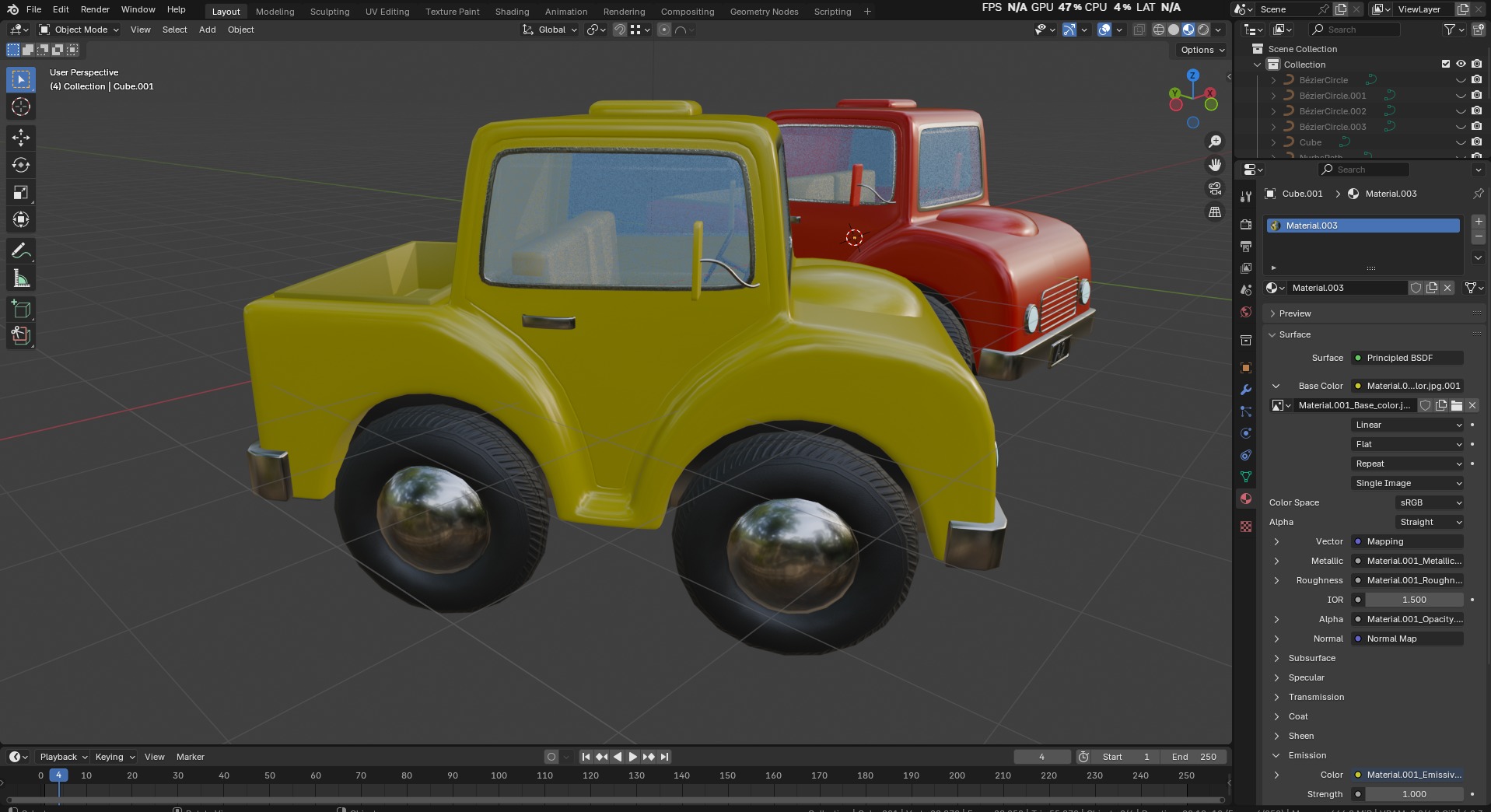This screenshot has height=812, width=1491.
Task: Activate the Move tool
Action: [21, 138]
